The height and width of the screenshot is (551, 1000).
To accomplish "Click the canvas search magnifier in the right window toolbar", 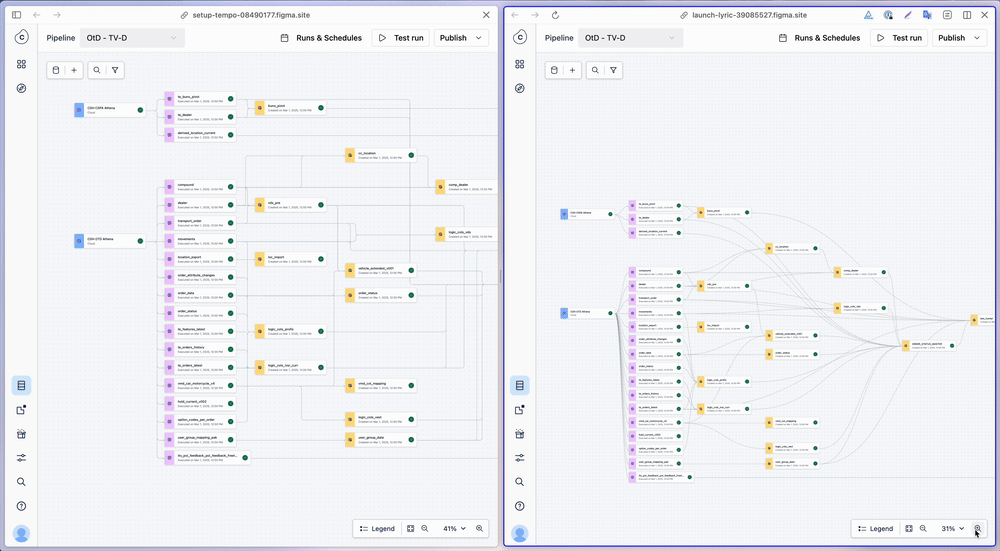I will pos(595,70).
